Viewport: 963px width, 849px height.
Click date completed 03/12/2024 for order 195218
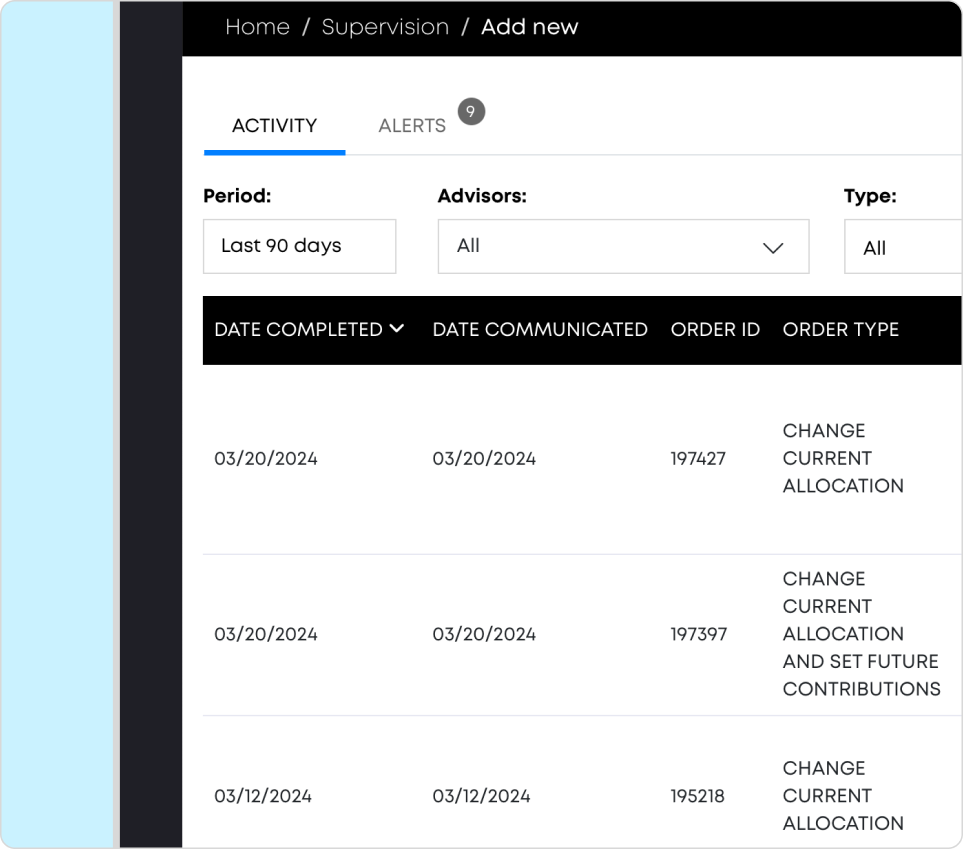pyautogui.click(x=263, y=796)
